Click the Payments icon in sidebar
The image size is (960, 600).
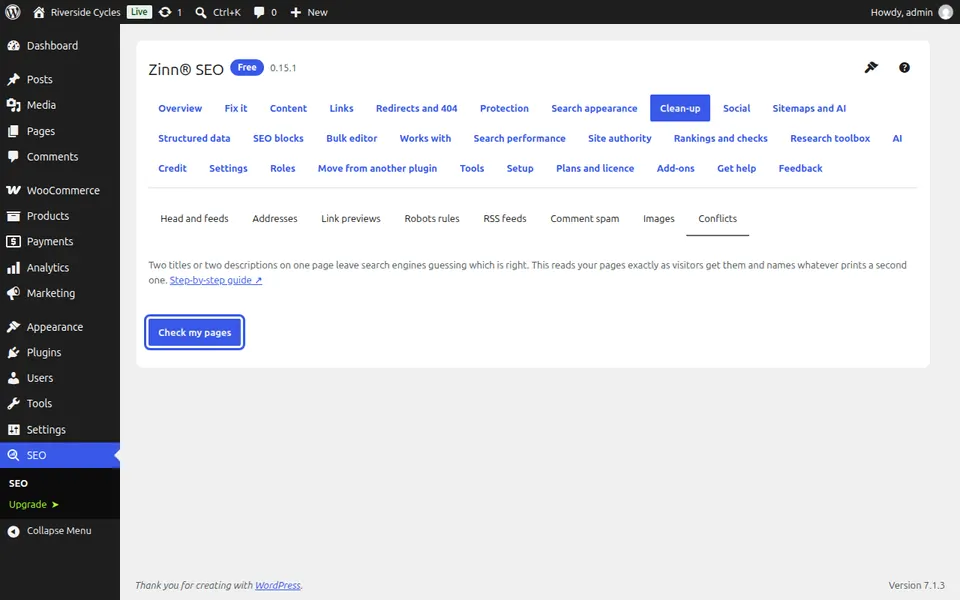pyautogui.click(x=13, y=242)
